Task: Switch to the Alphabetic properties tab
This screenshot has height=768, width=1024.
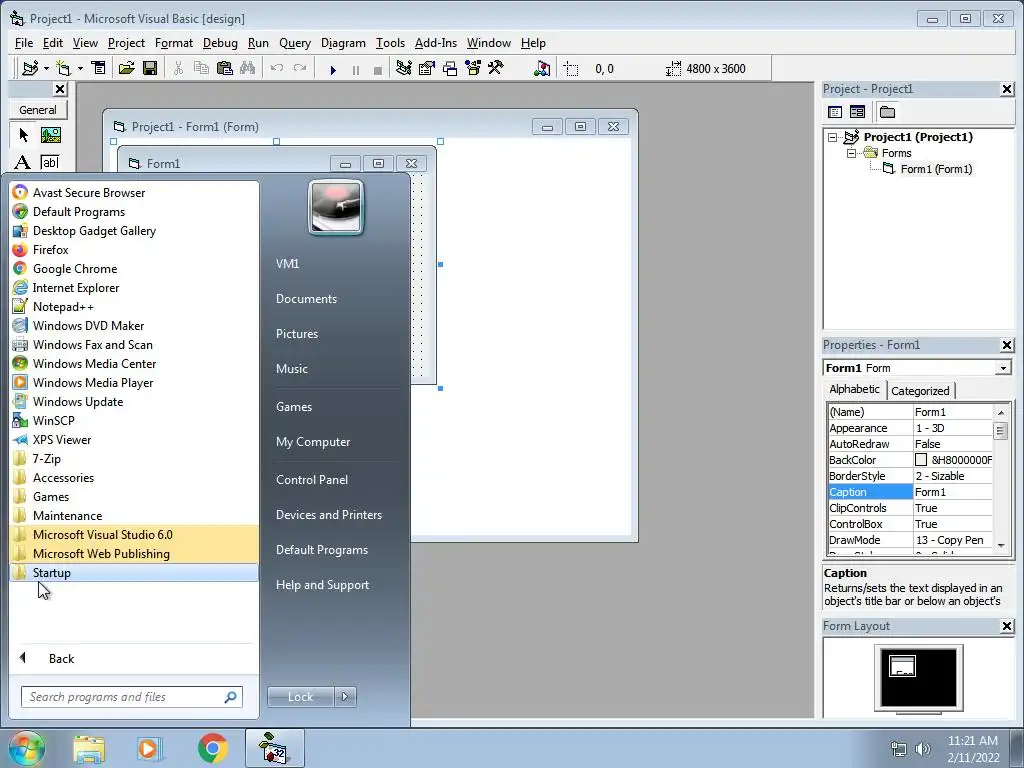Action: [x=854, y=389]
